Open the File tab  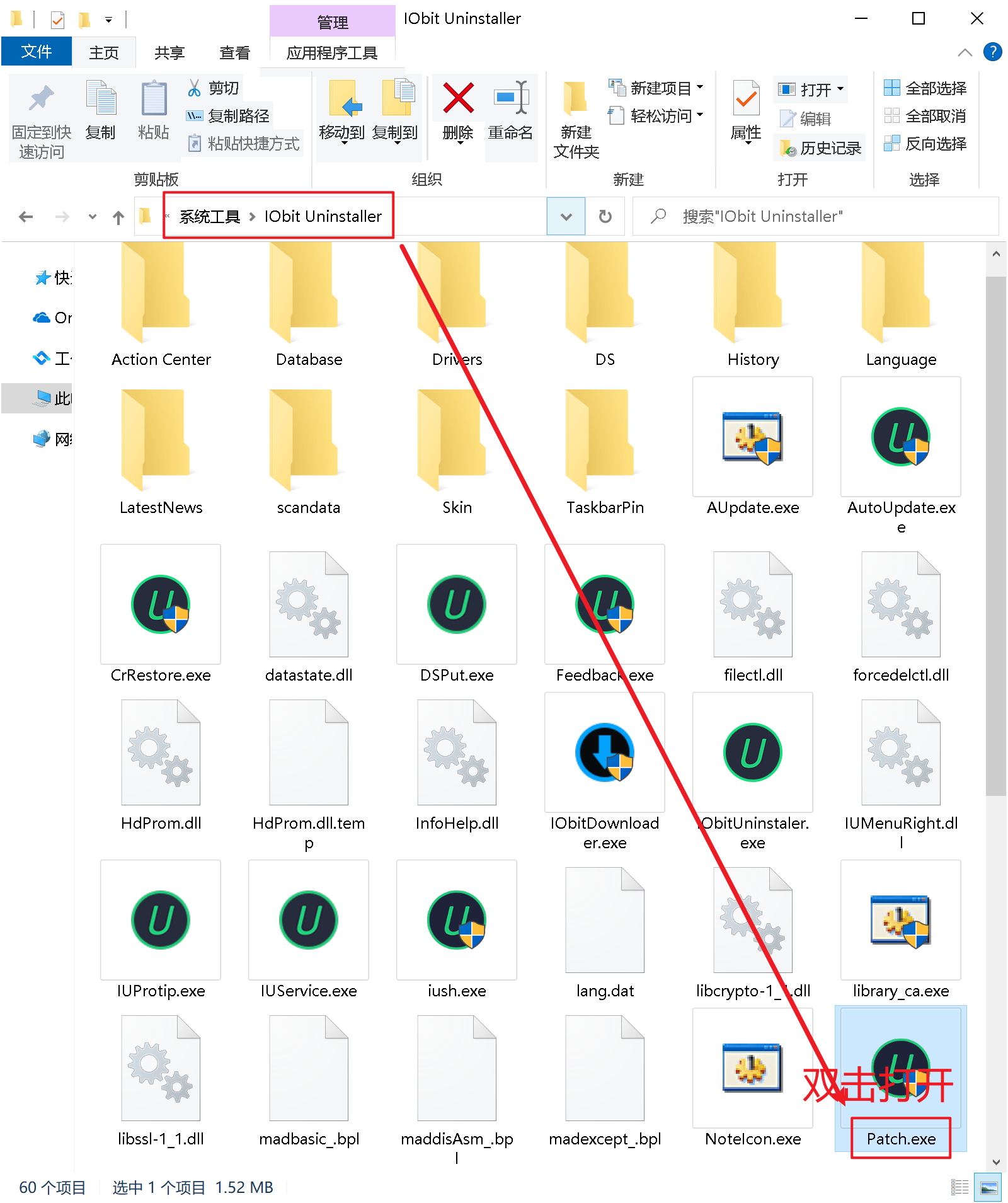coord(37,52)
